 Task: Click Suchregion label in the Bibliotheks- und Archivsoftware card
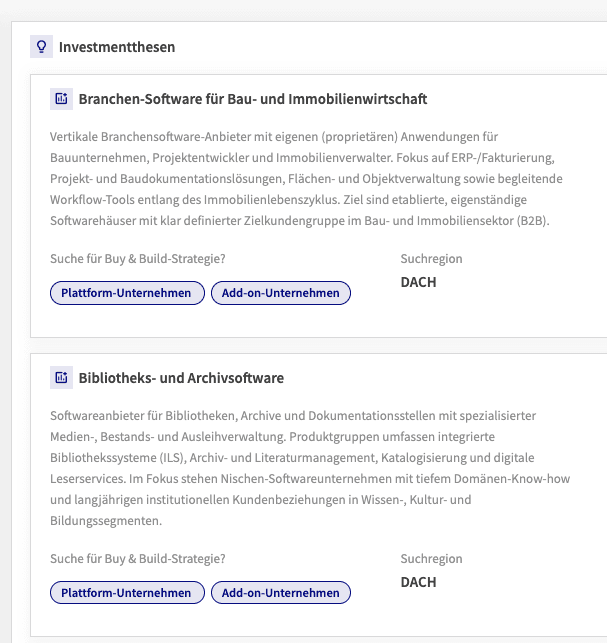431,559
